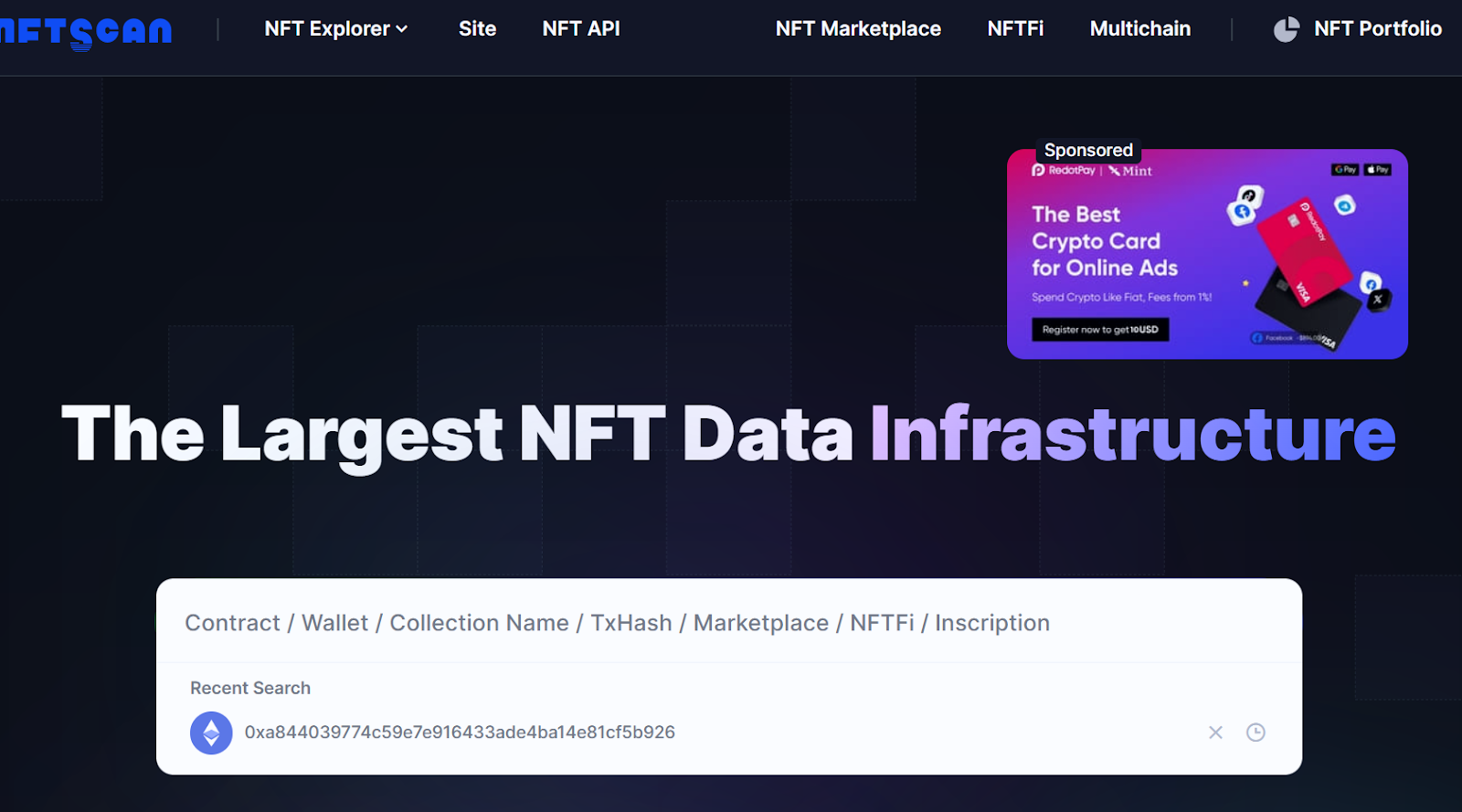Click the RedotPay logo in the ad

click(x=1064, y=171)
